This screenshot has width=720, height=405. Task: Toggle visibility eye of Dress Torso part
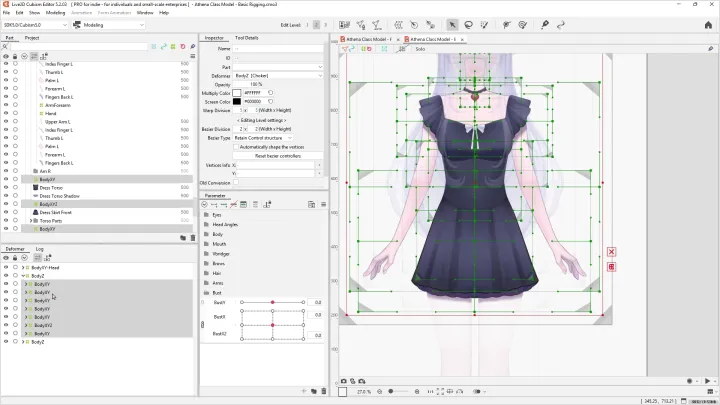[6, 187]
